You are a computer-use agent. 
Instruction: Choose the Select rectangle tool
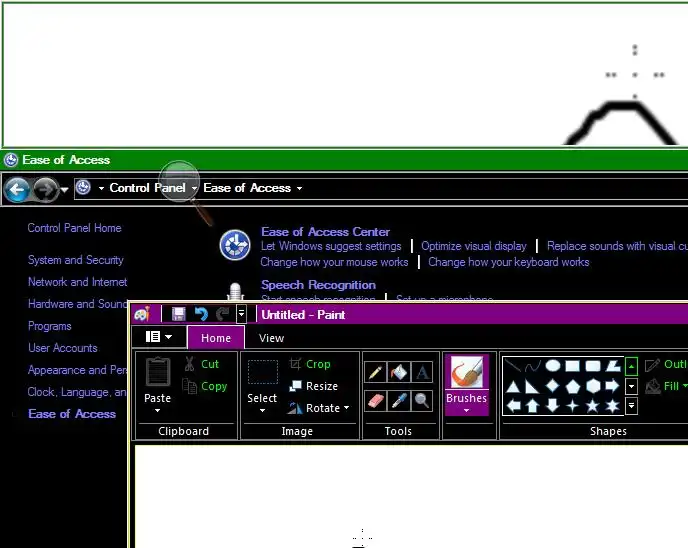tap(262, 372)
